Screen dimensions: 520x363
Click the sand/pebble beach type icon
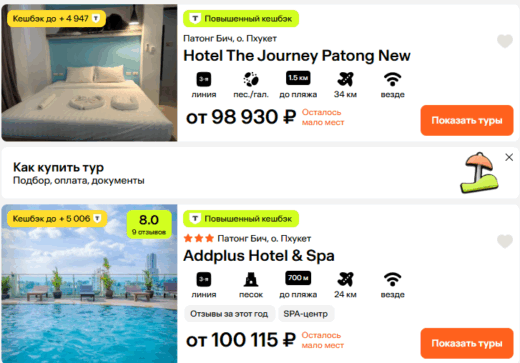click(x=251, y=79)
